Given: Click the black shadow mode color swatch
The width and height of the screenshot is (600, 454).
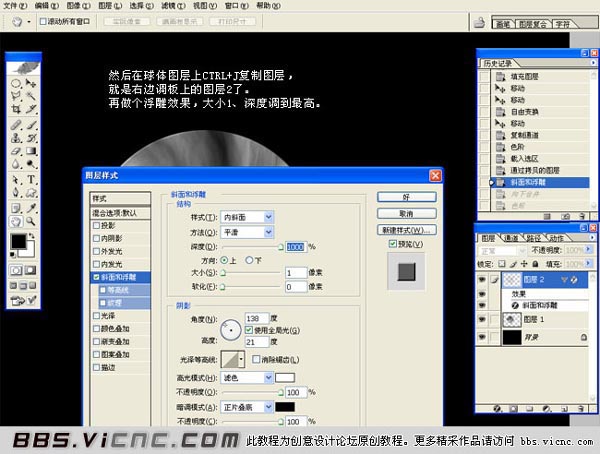Looking at the screenshot, I should tap(286, 408).
